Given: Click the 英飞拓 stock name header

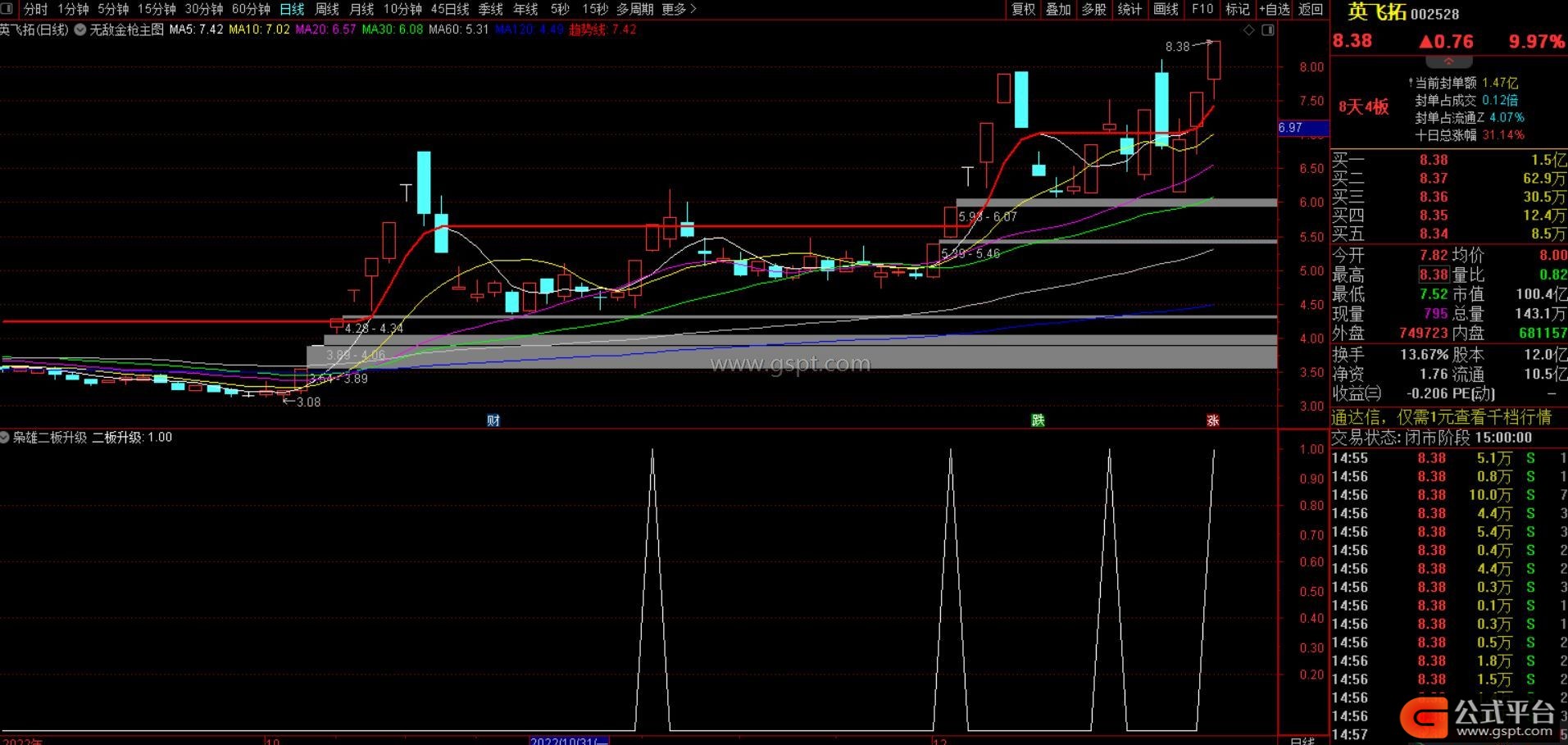Looking at the screenshot, I should pos(1377,12).
